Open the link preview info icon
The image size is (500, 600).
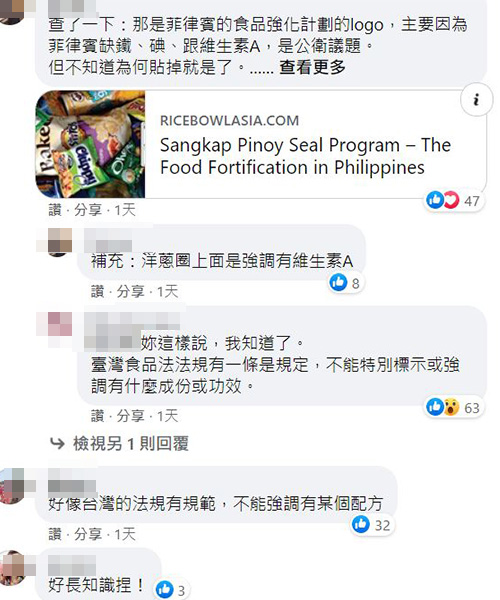point(476,100)
